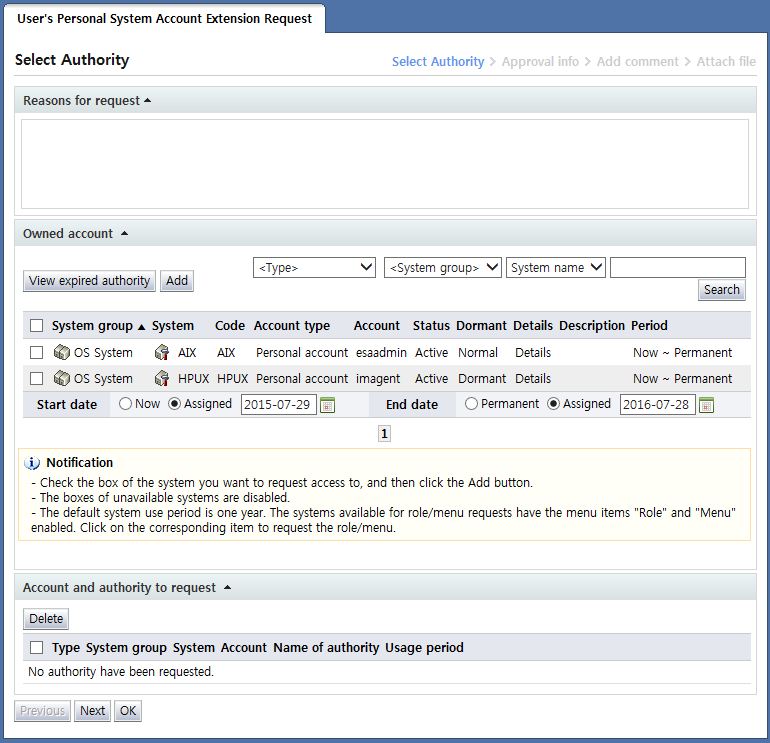Check the box for the imagent account
The height and width of the screenshot is (743, 770).
pyautogui.click(x=37, y=379)
